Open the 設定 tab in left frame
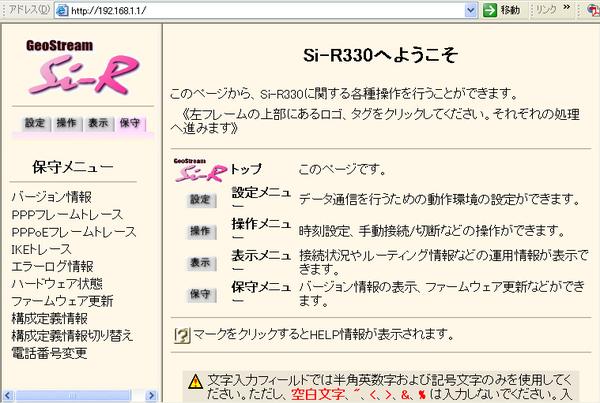This screenshot has width=600, height=403. click(x=35, y=123)
